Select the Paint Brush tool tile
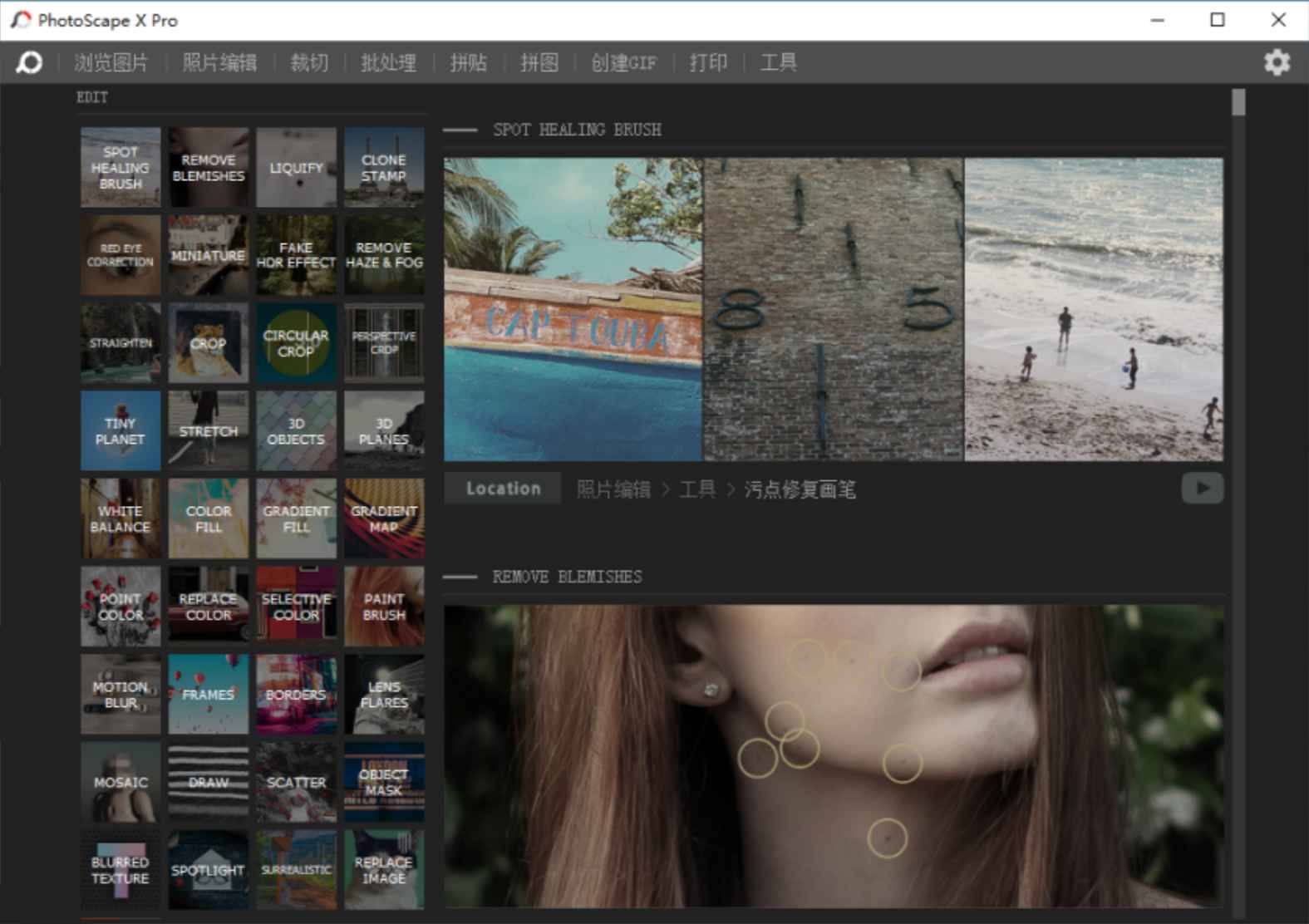The width and height of the screenshot is (1309, 924). pyautogui.click(x=383, y=607)
